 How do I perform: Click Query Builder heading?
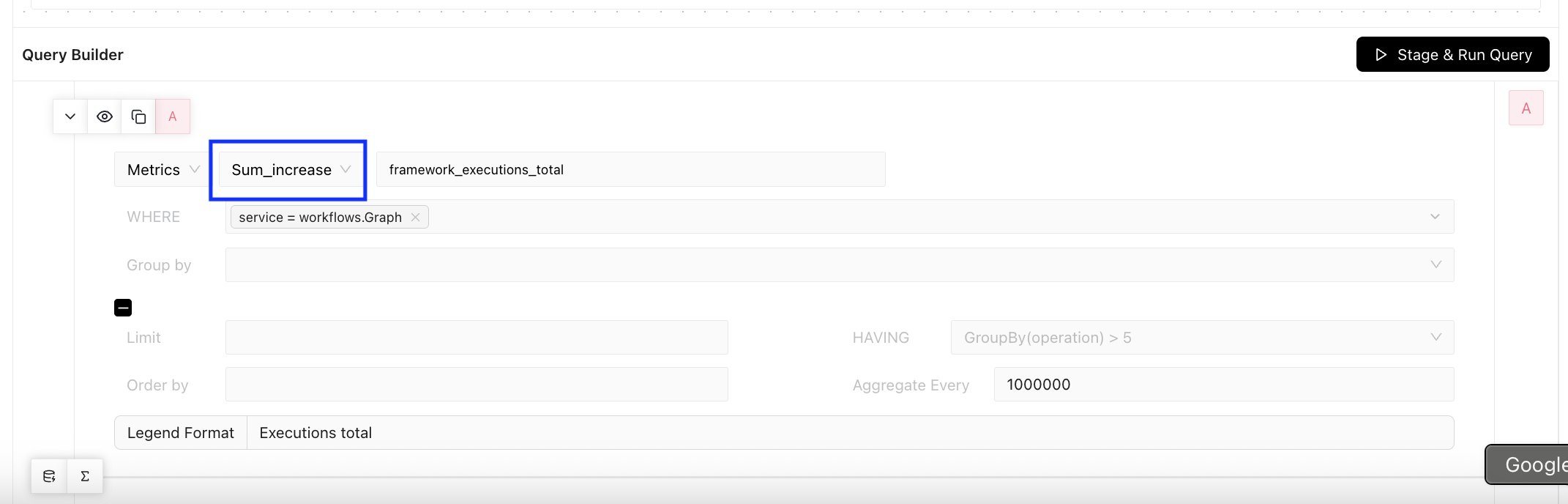[x=72, y=55]
